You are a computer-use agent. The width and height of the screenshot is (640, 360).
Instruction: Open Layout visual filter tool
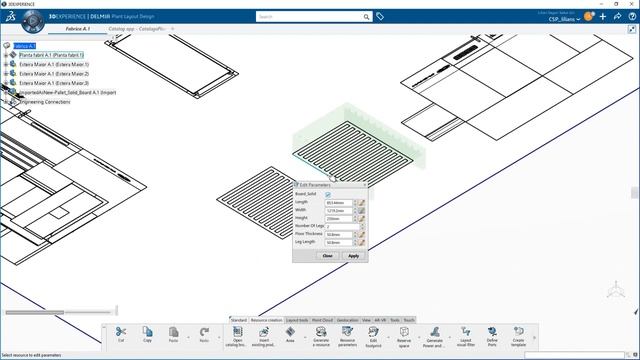(x=466, y=331)
